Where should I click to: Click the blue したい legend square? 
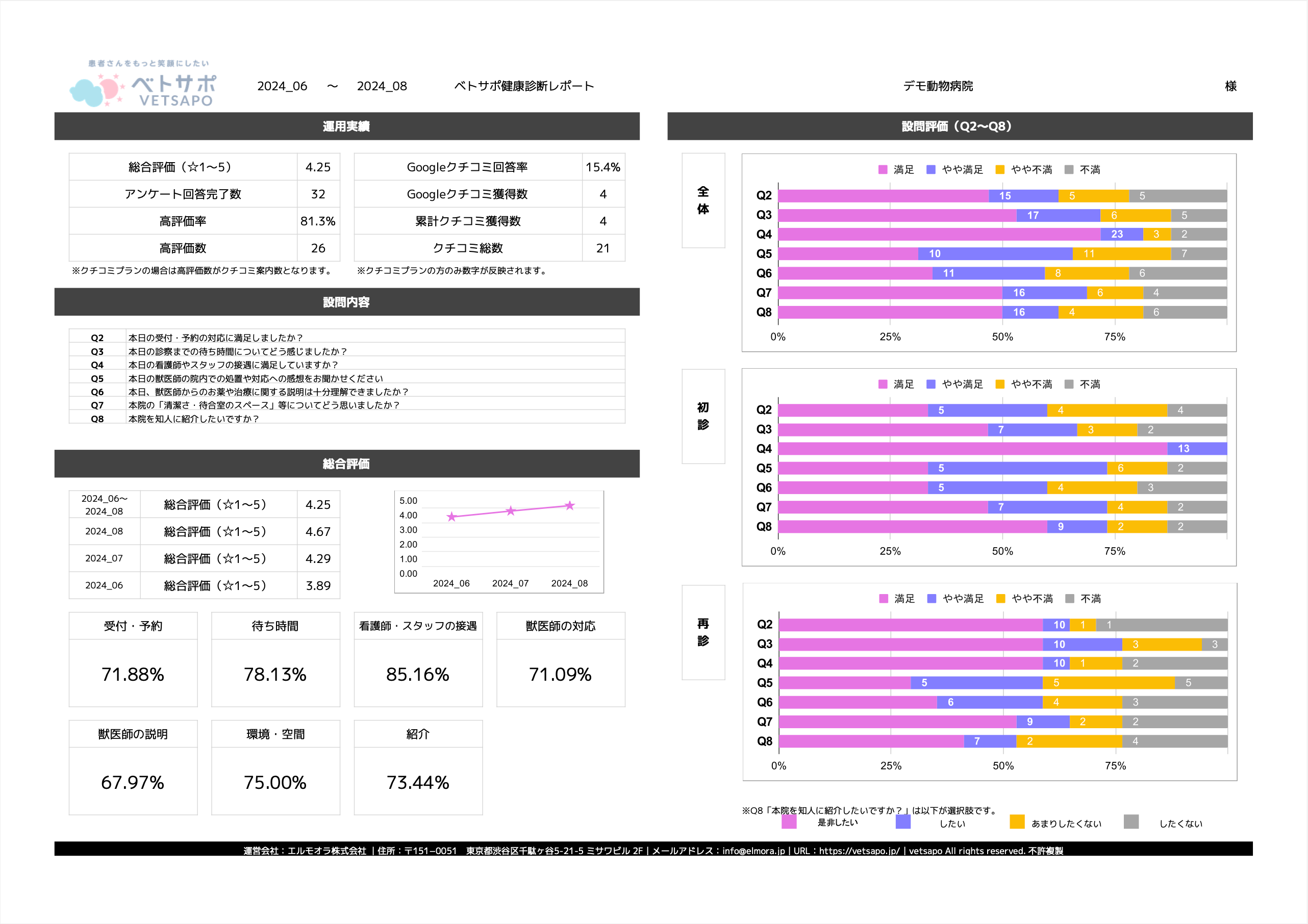903,822
